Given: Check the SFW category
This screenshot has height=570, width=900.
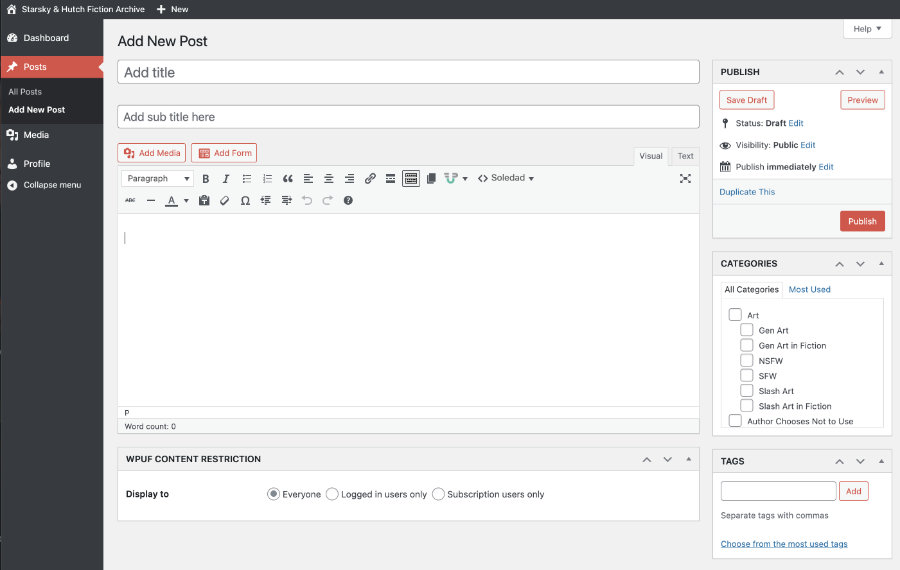Looking at the screenshot, I should (x=746, y=375).
